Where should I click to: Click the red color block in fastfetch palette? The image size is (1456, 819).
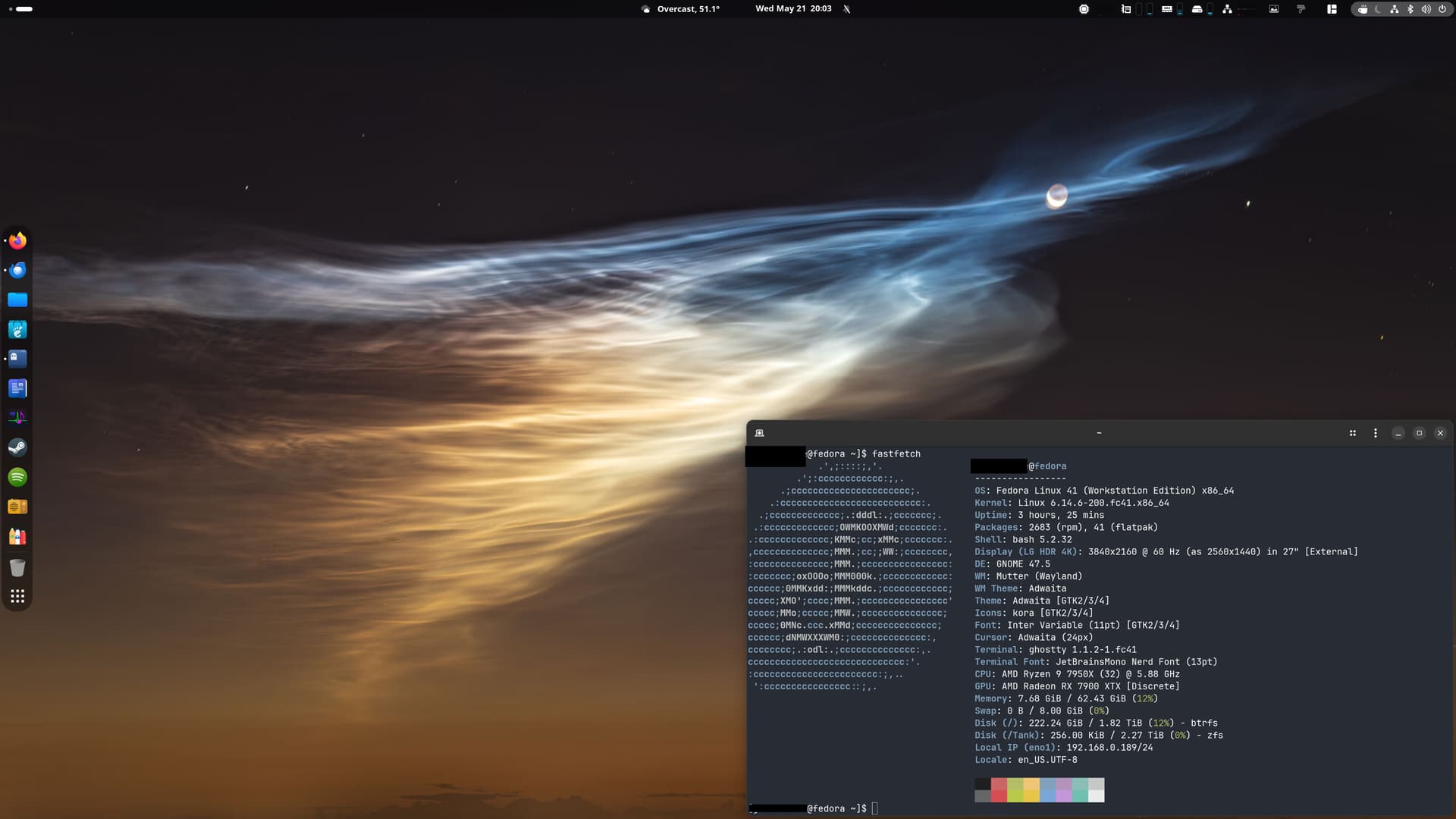tap(999, 789)
